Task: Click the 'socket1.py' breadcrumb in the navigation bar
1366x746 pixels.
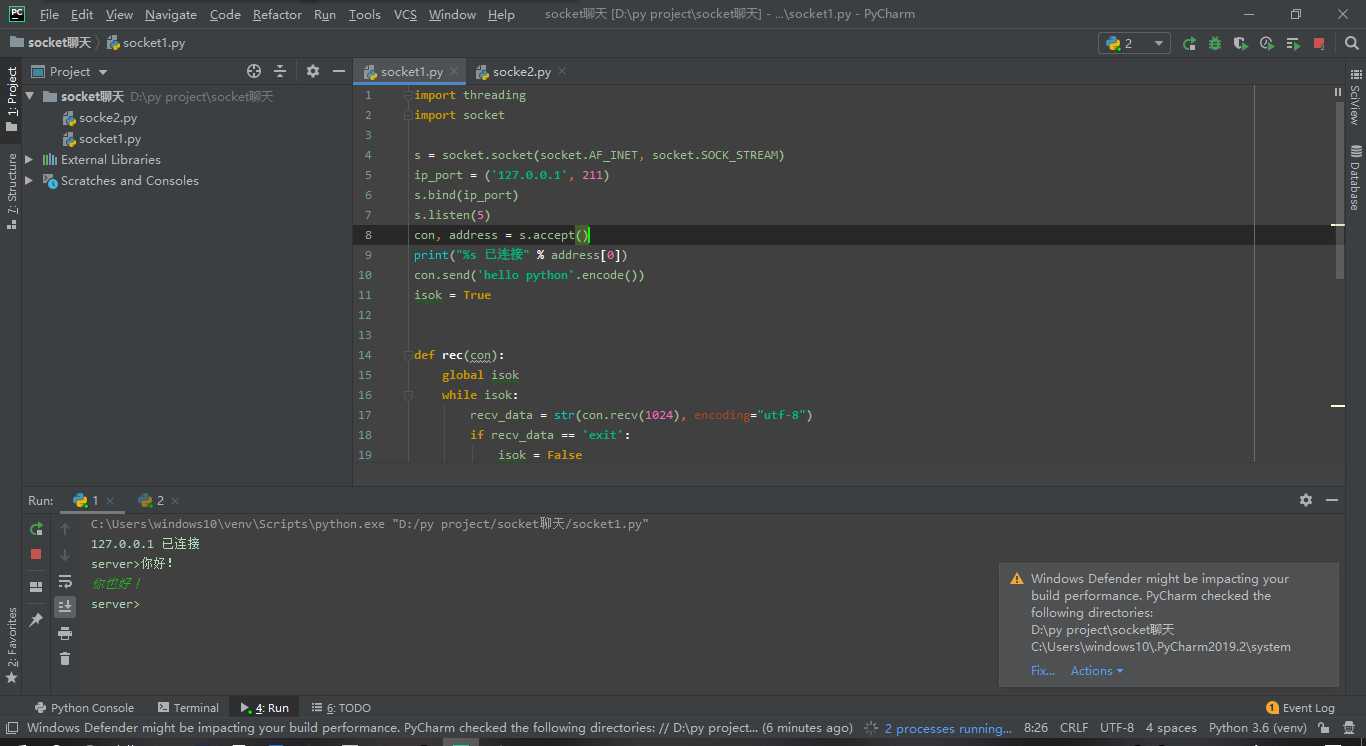Action: pos(146,43)
